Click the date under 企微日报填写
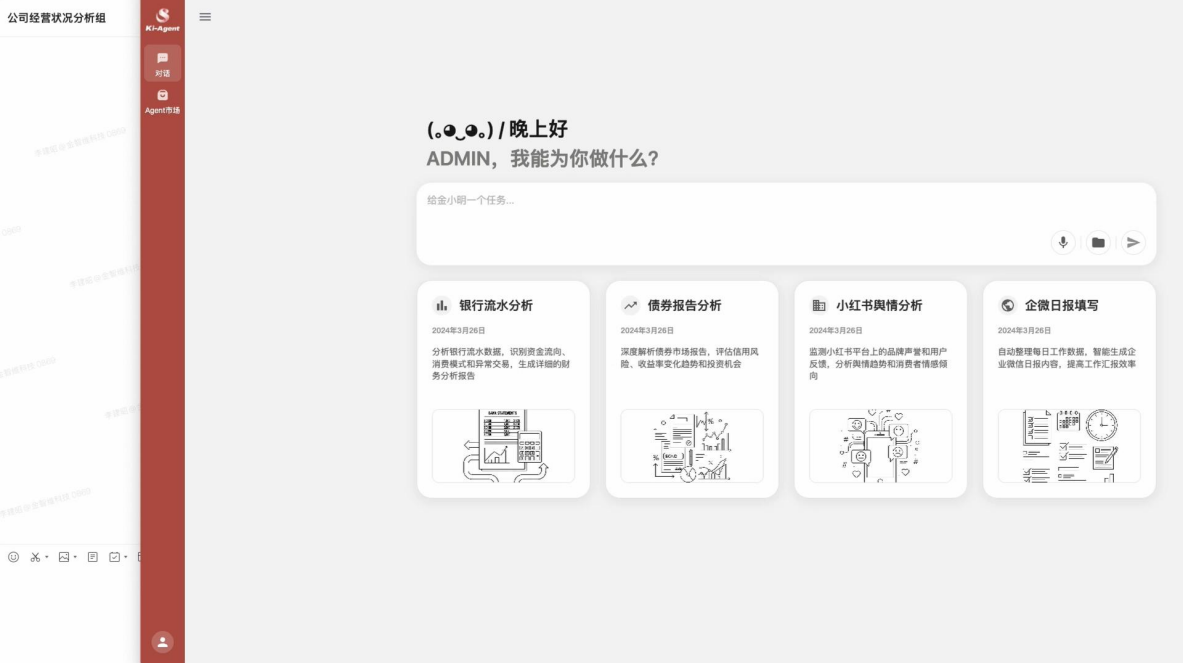The width and height of the screenshot is (1183, 663). pos(1024,330)
